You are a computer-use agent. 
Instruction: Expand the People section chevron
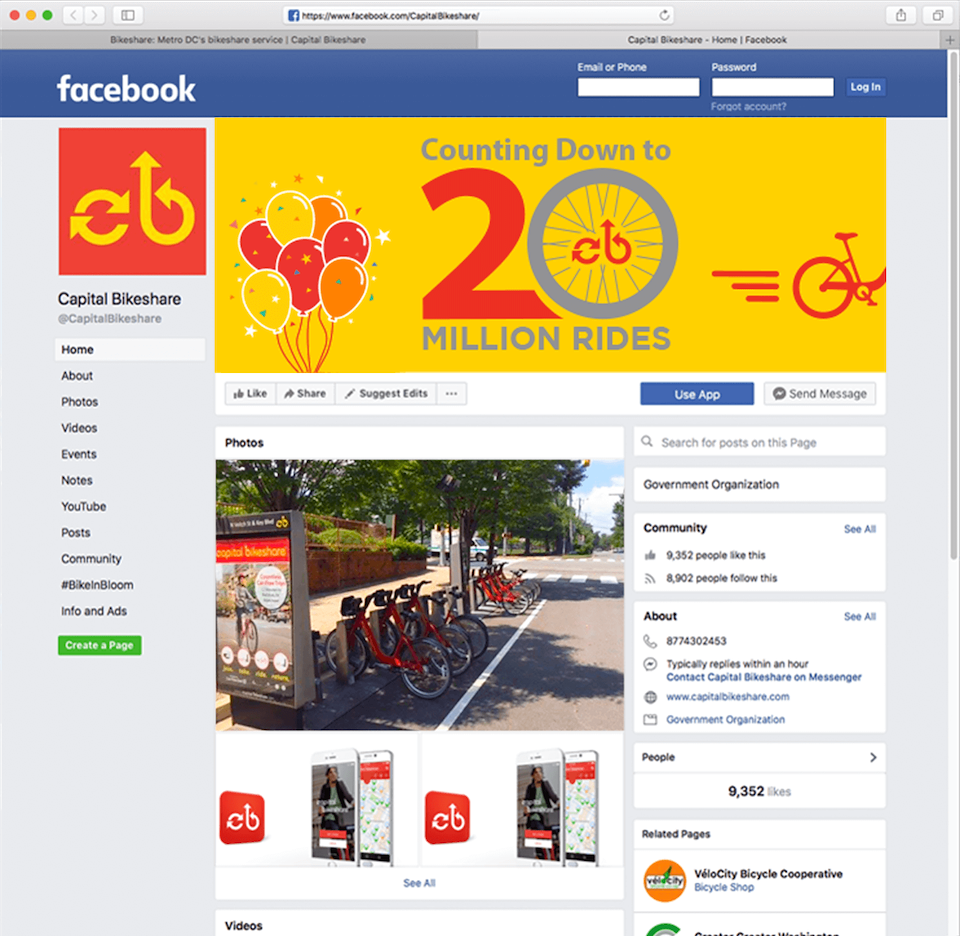(873, 757)
